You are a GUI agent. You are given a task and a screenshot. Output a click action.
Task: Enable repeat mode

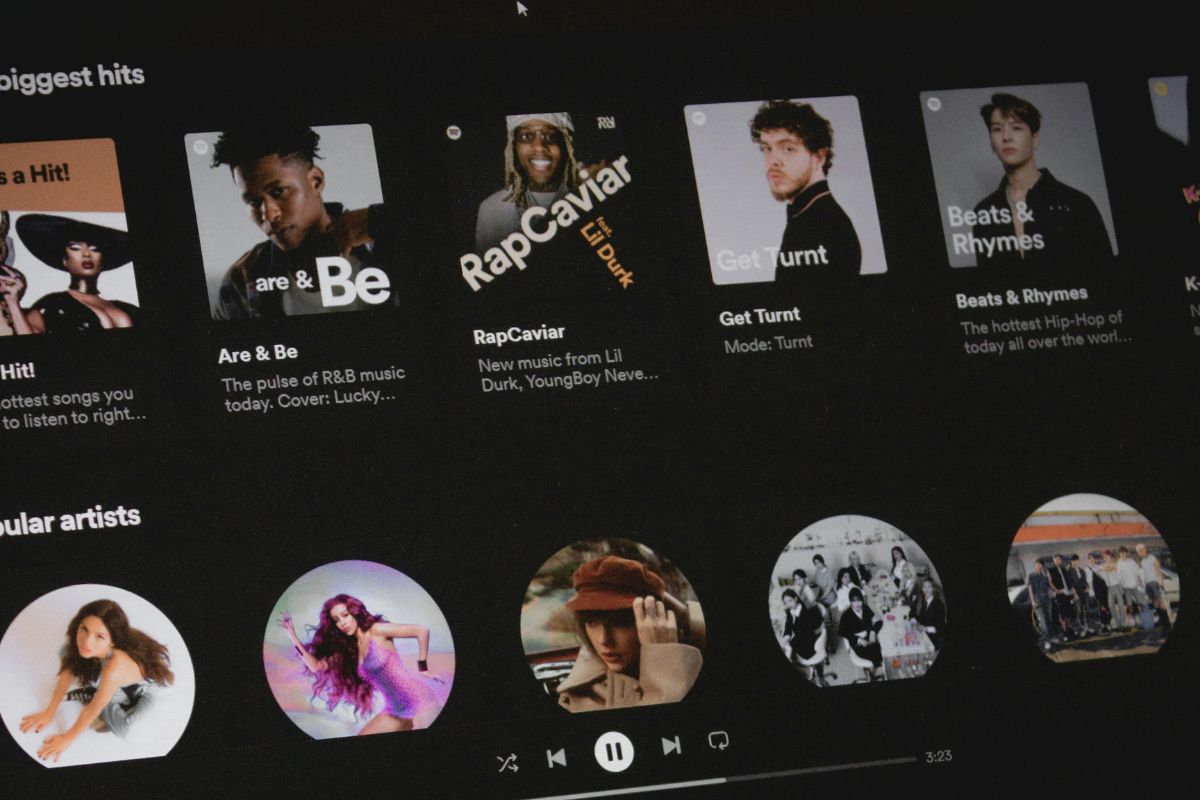click(718, 740)
